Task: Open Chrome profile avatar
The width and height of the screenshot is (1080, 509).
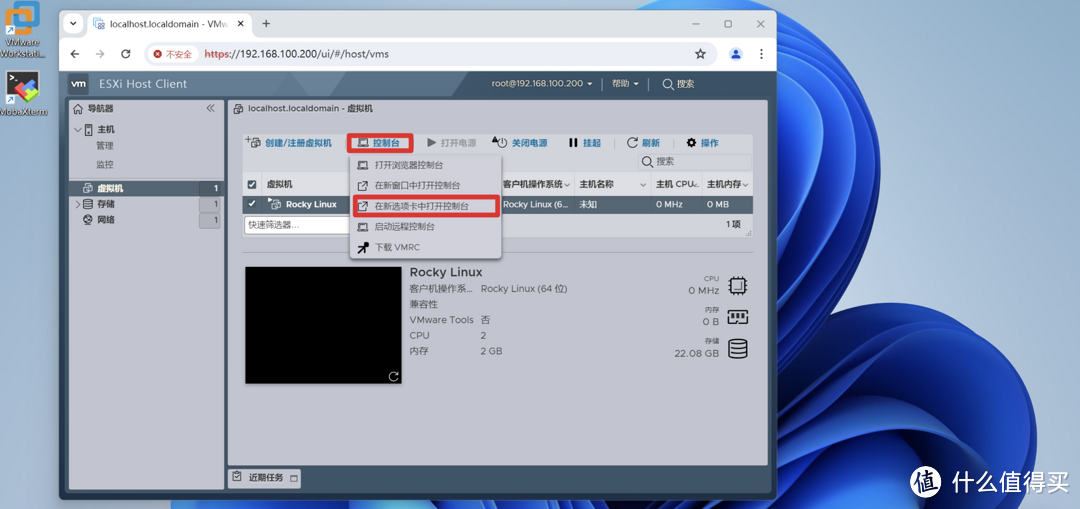Action: (x=736, y=54)
